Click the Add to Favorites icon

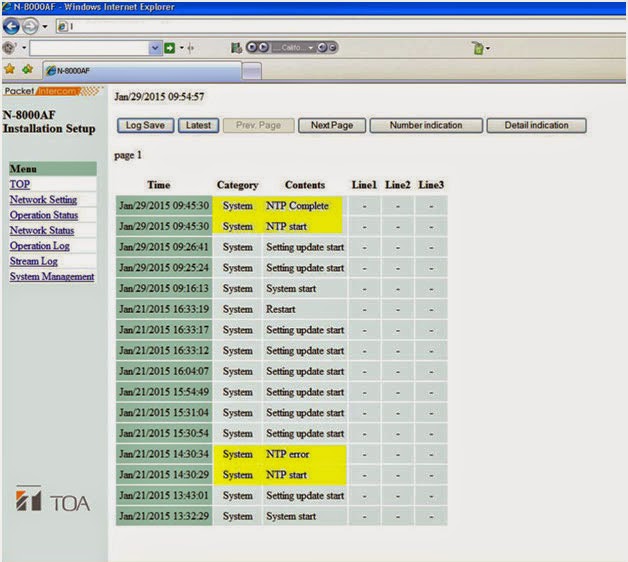(28, 69)
